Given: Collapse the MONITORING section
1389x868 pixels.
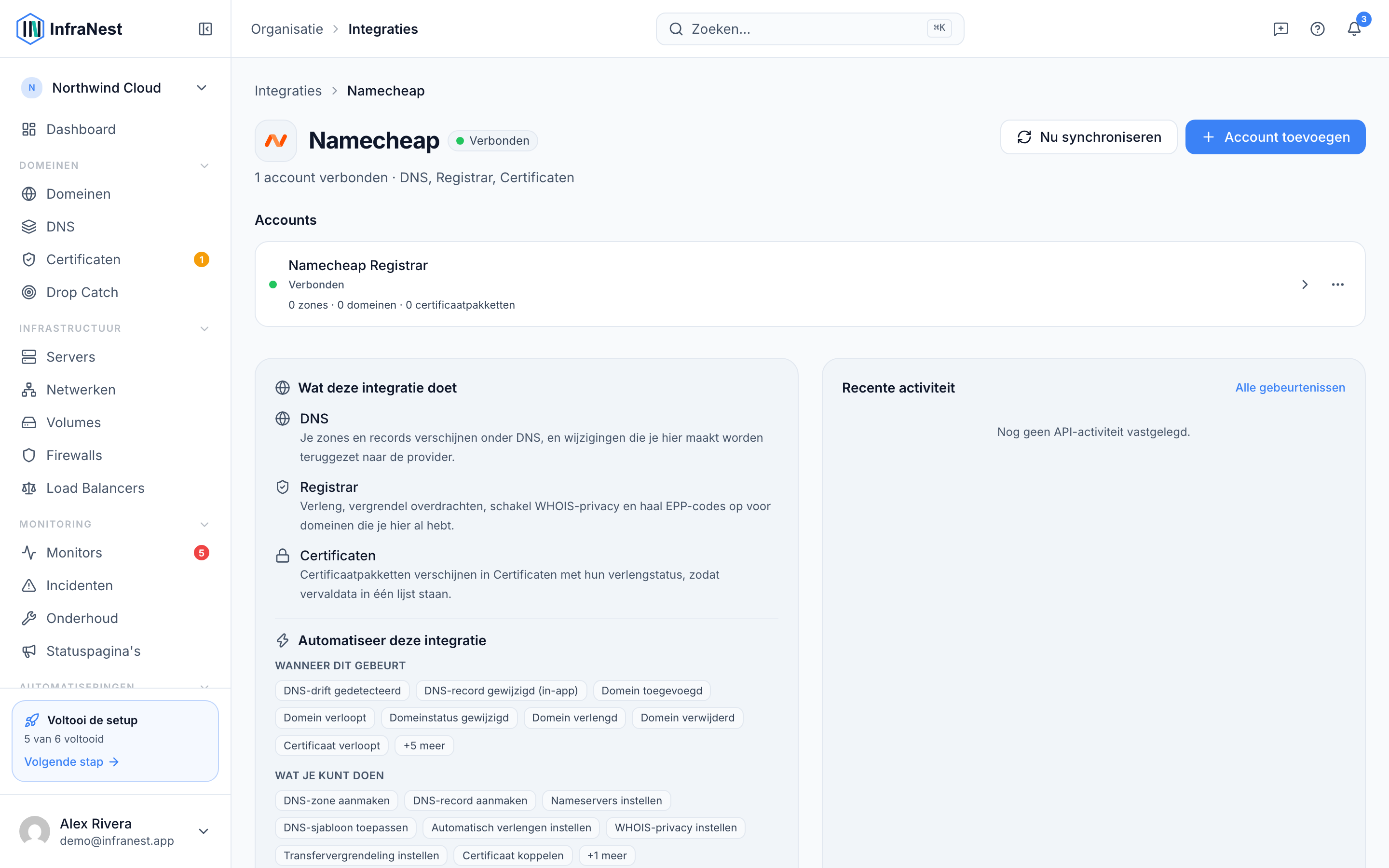Looking at the screenshot, I should [x=204, y=524].
